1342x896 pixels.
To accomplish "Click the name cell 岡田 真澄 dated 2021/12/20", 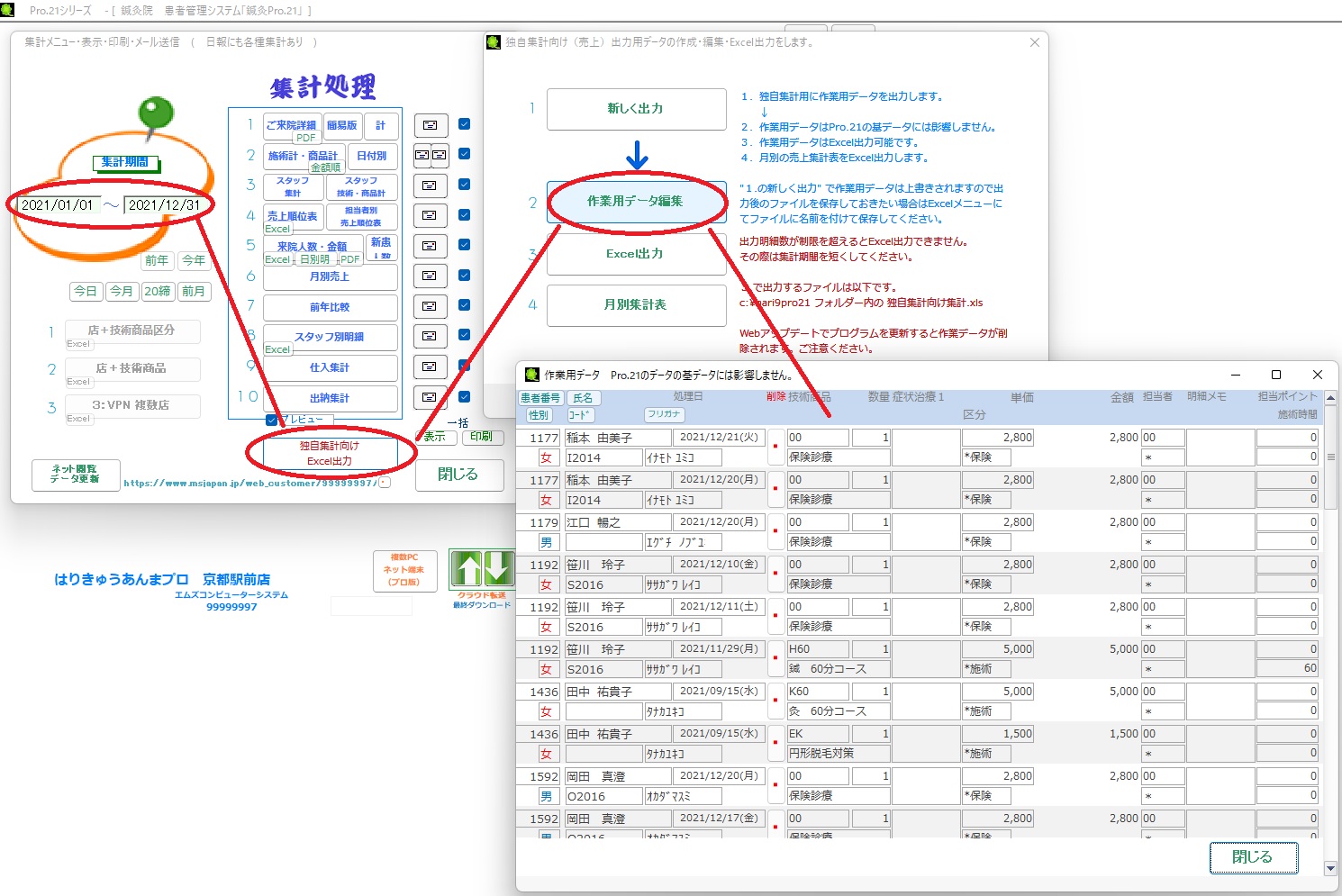I will pos(618,776).
